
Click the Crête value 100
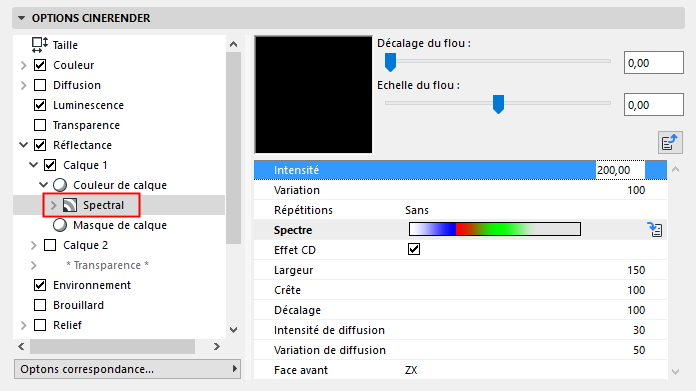point(636,290)
